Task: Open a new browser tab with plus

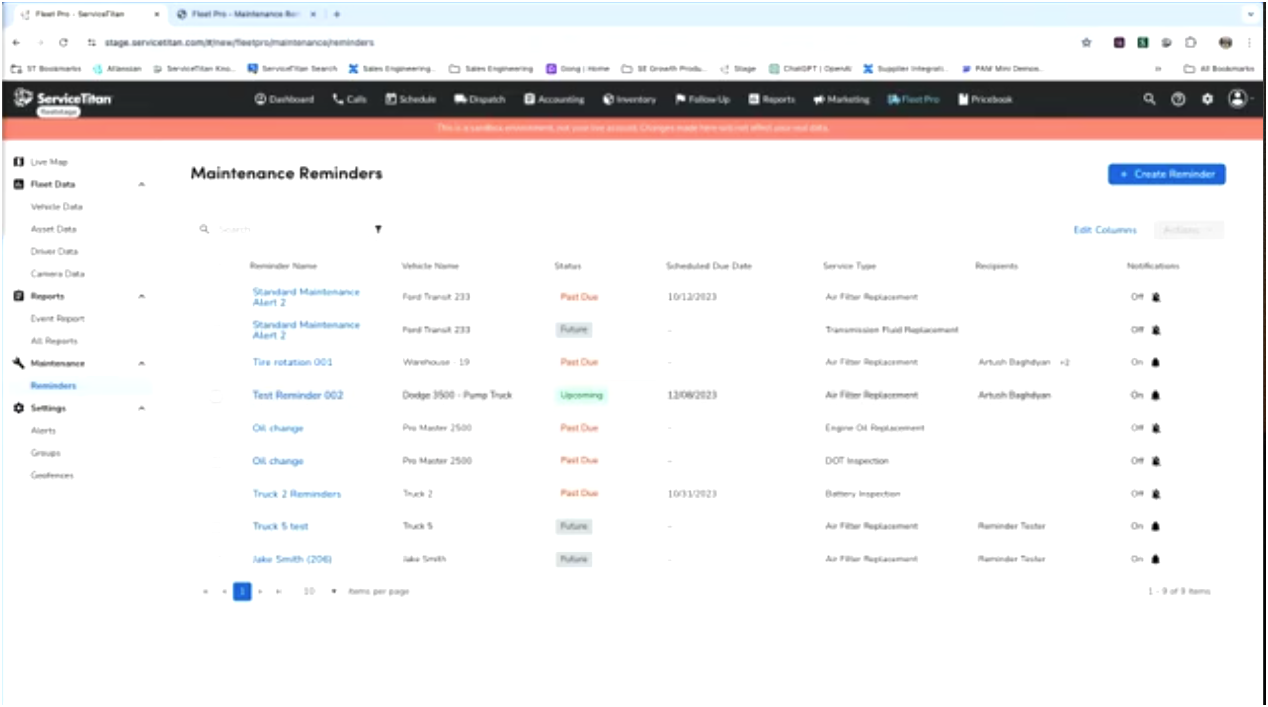Action: tap(337, 15)
